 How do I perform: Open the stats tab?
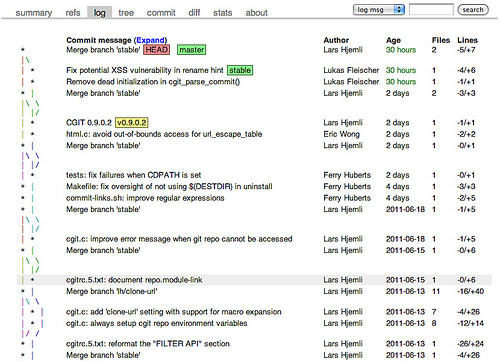tap(222, 13)
